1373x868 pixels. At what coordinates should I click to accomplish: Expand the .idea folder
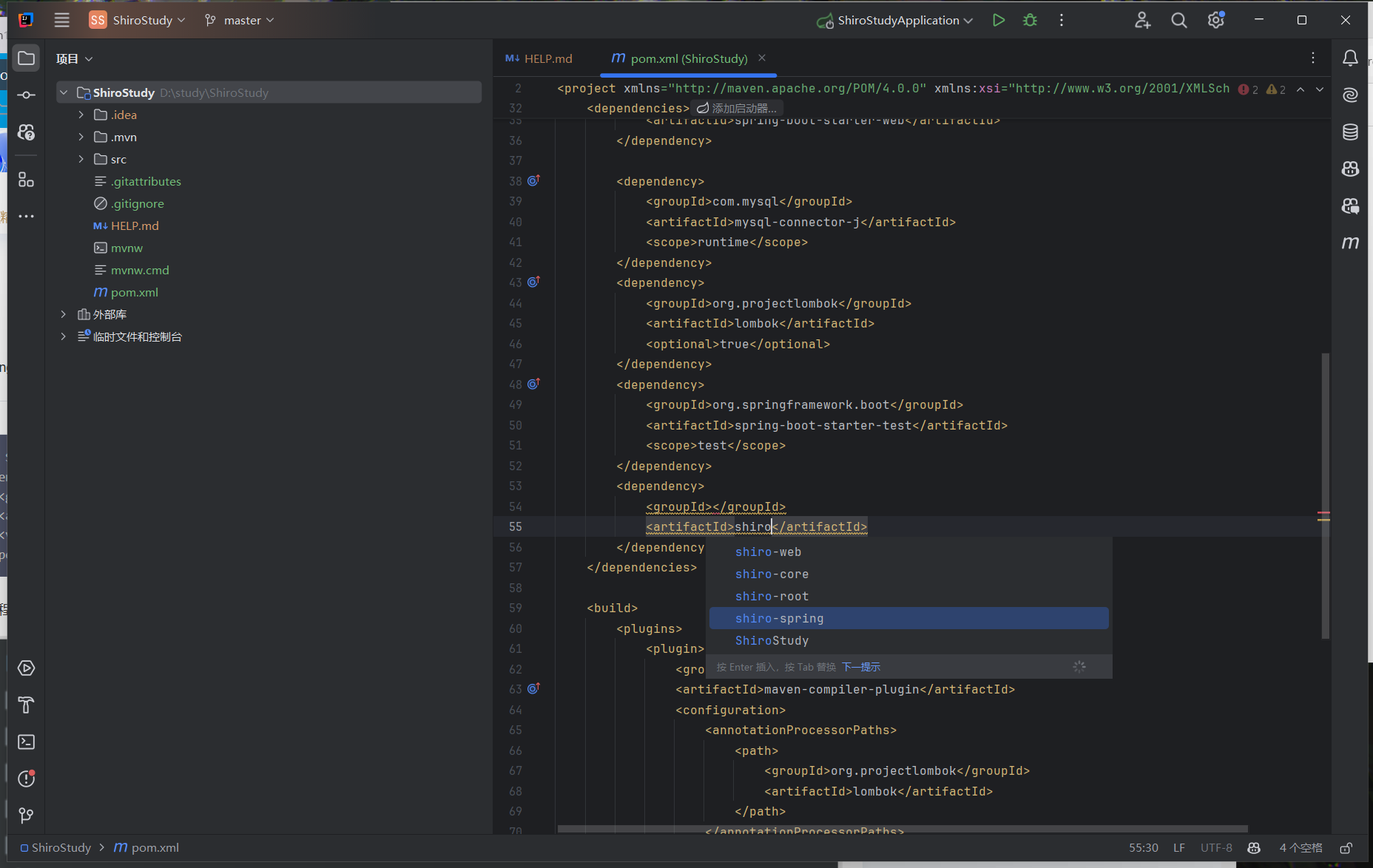pyautogui.click(x=81, y=115)
